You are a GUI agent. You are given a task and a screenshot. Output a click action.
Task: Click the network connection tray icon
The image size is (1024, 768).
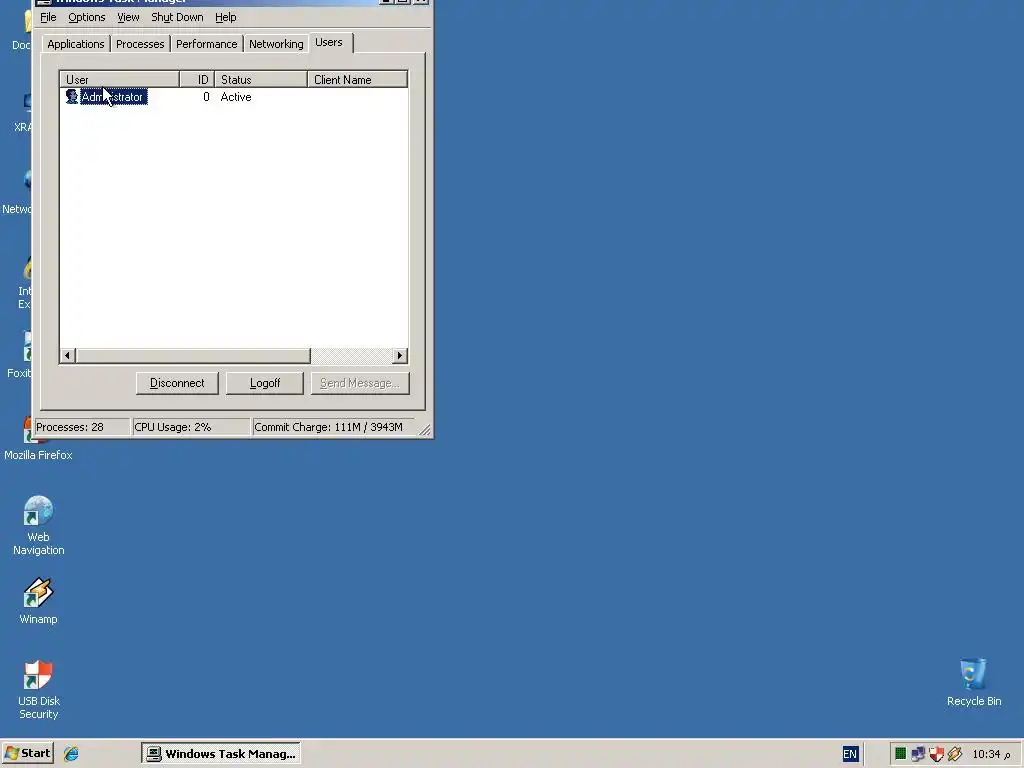pyautogui.click(x=918, y=754)
